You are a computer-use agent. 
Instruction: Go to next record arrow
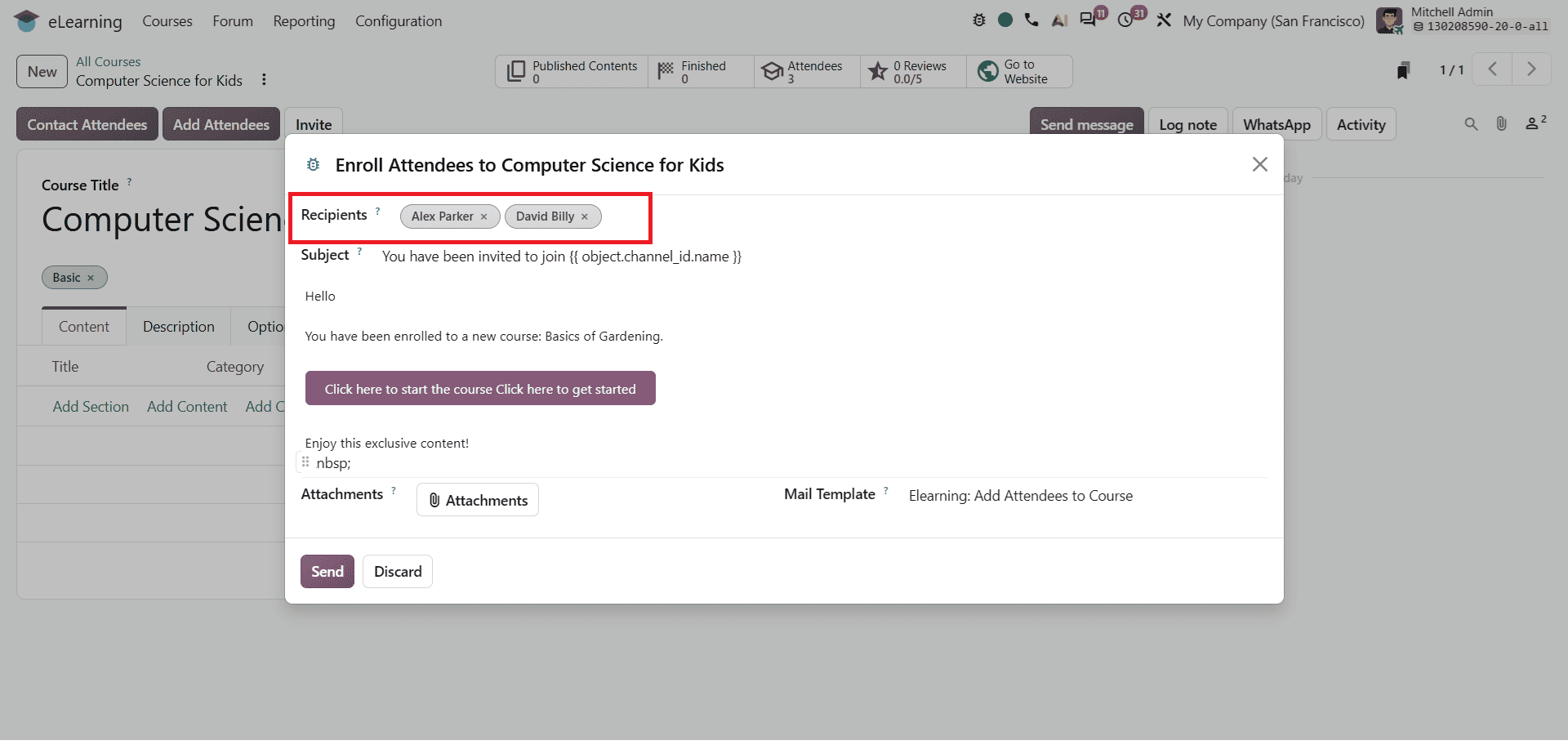coord(1532,69)
